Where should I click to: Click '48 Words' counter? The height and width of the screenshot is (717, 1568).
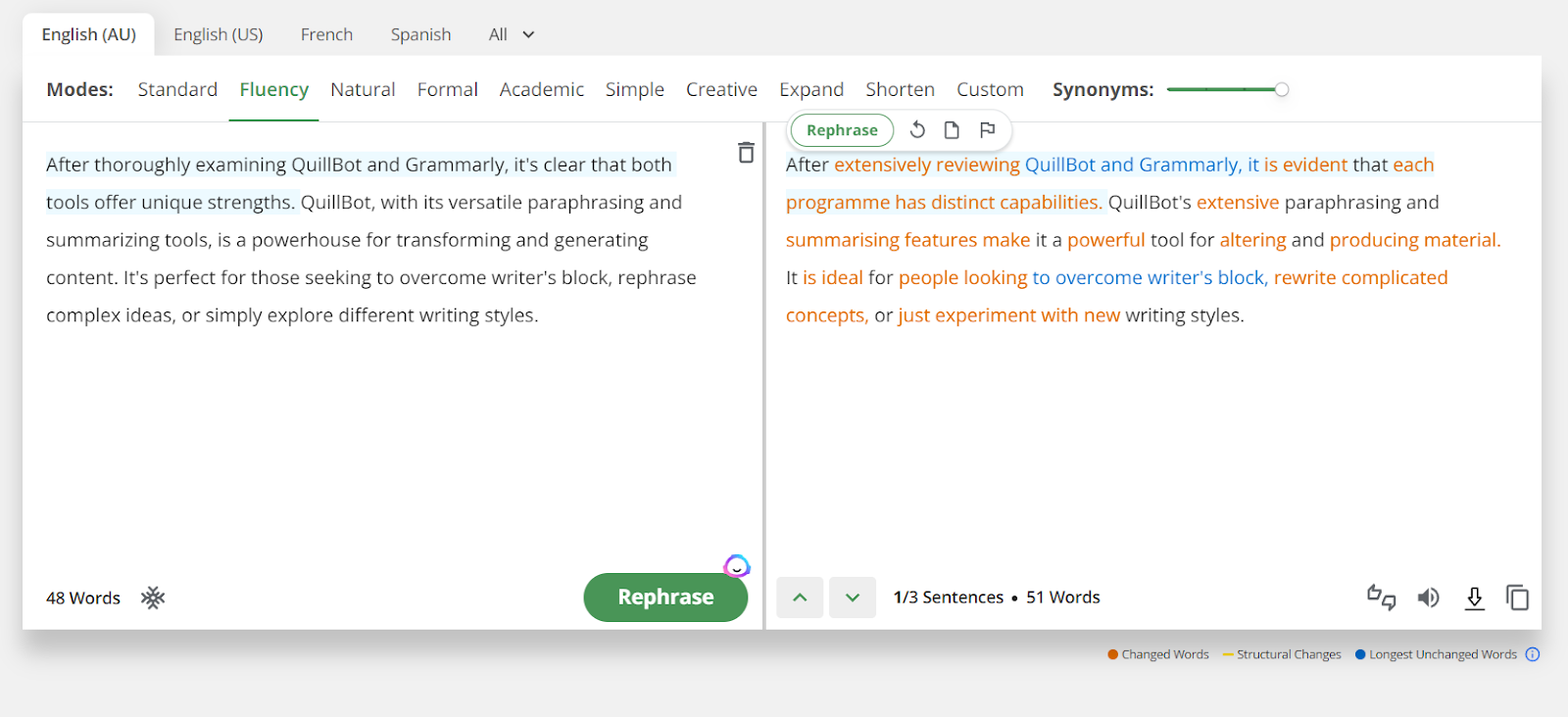pyautogui.click(x=83, y=597)
